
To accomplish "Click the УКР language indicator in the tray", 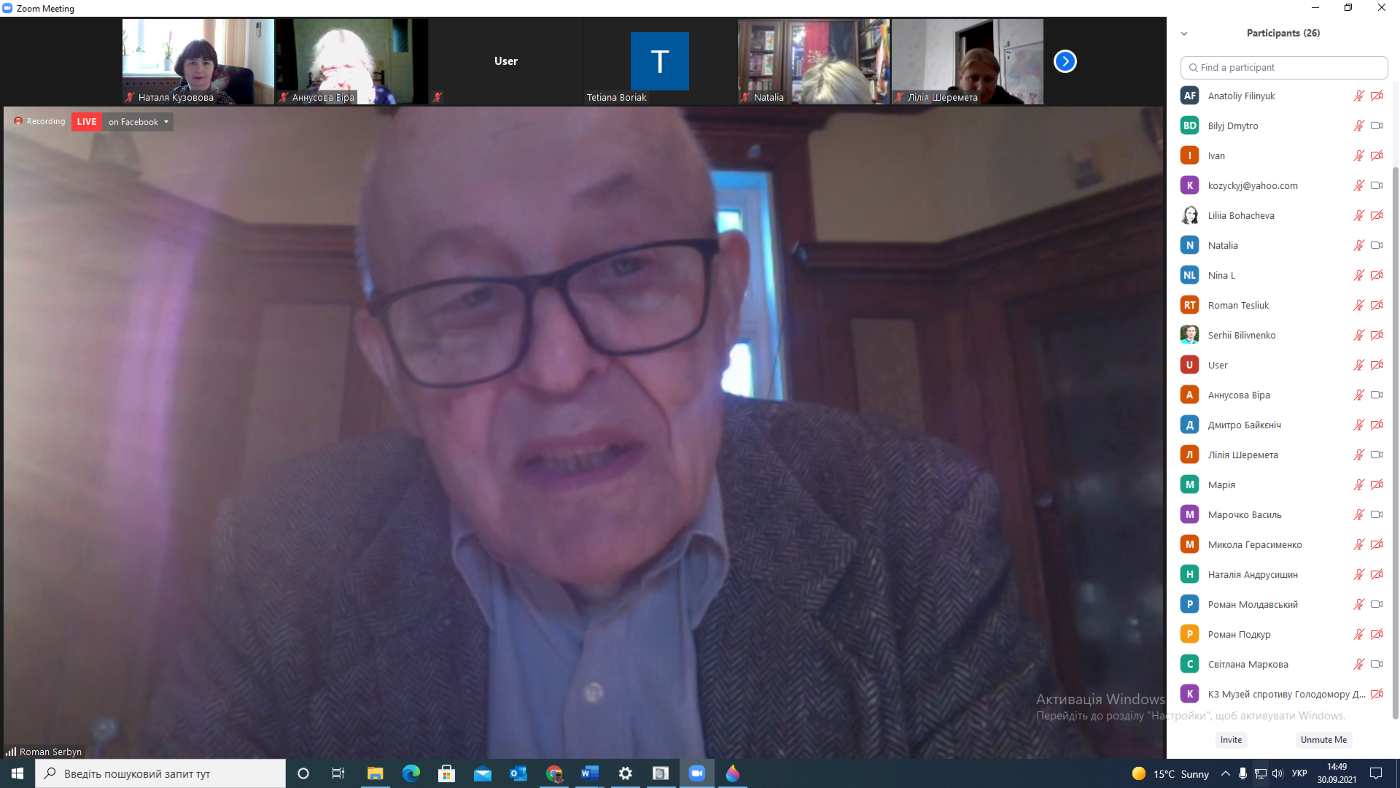I will point(1300,773).
